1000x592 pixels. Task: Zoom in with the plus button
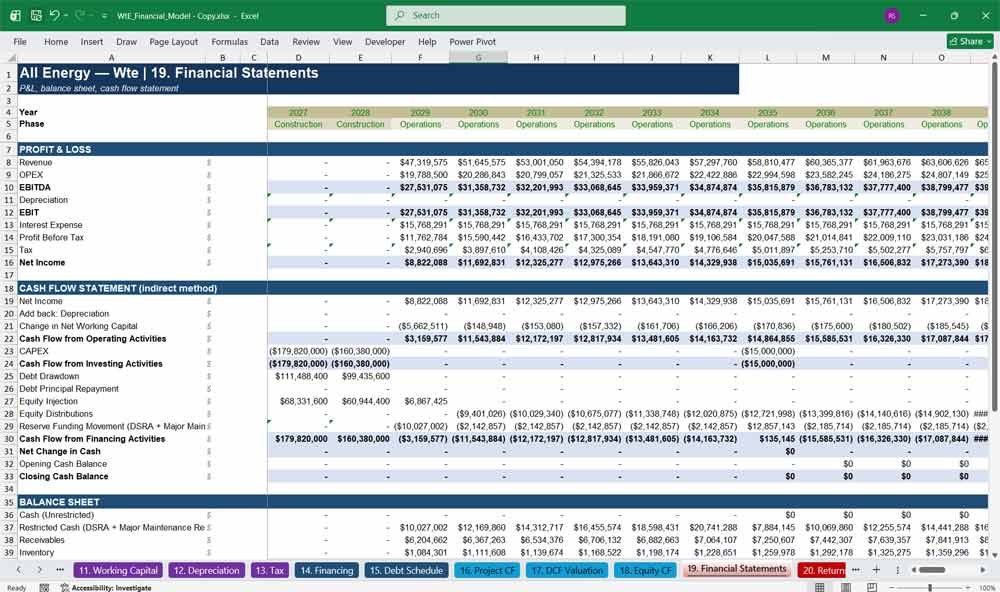967,588
